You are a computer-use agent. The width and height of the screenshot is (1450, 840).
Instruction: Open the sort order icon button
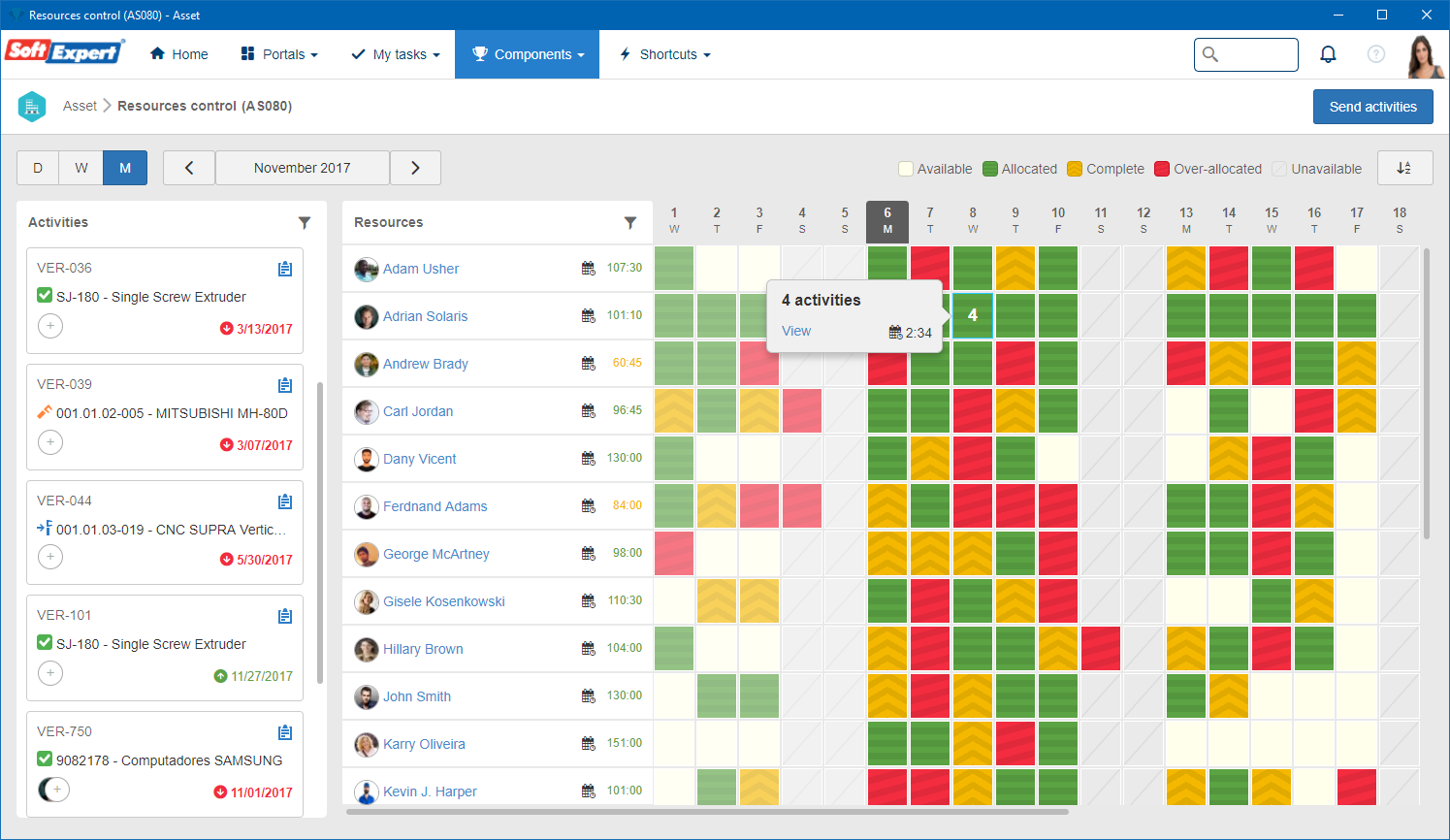coord(1404,168)
